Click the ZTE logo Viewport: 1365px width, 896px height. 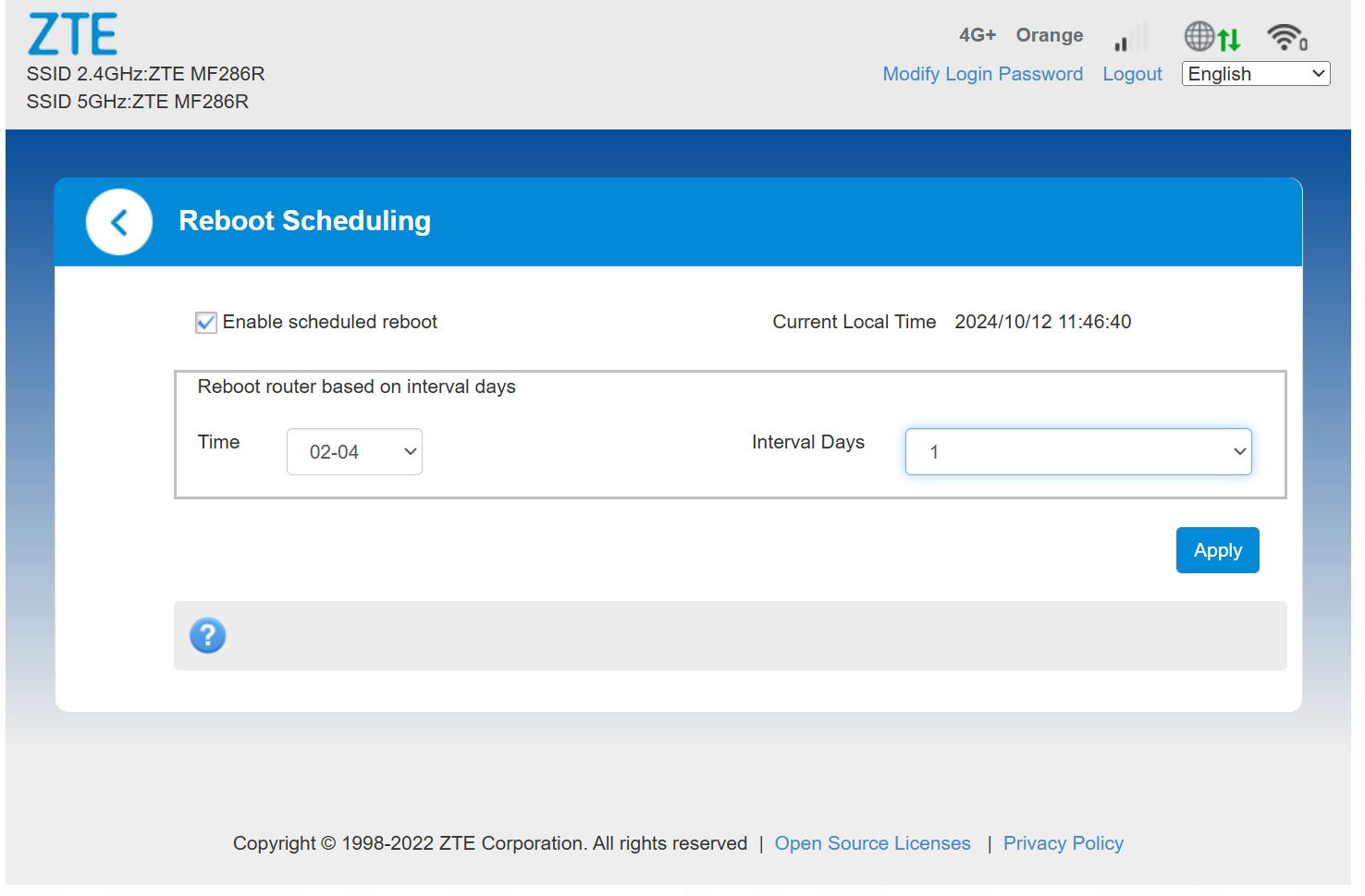point(73,35)
